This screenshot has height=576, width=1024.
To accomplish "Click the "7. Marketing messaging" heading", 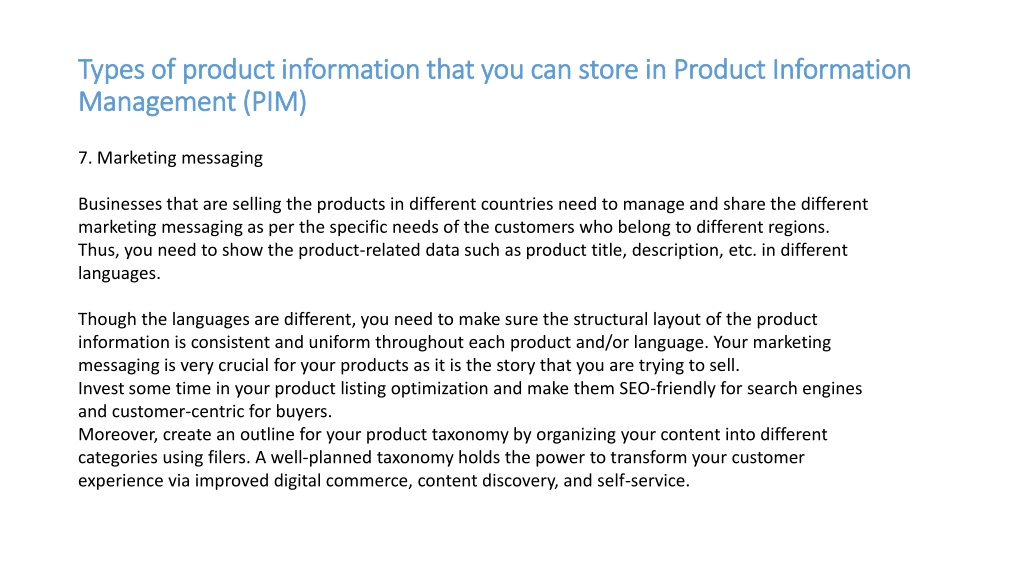I will pyautogui.click(x=170, y=158).
